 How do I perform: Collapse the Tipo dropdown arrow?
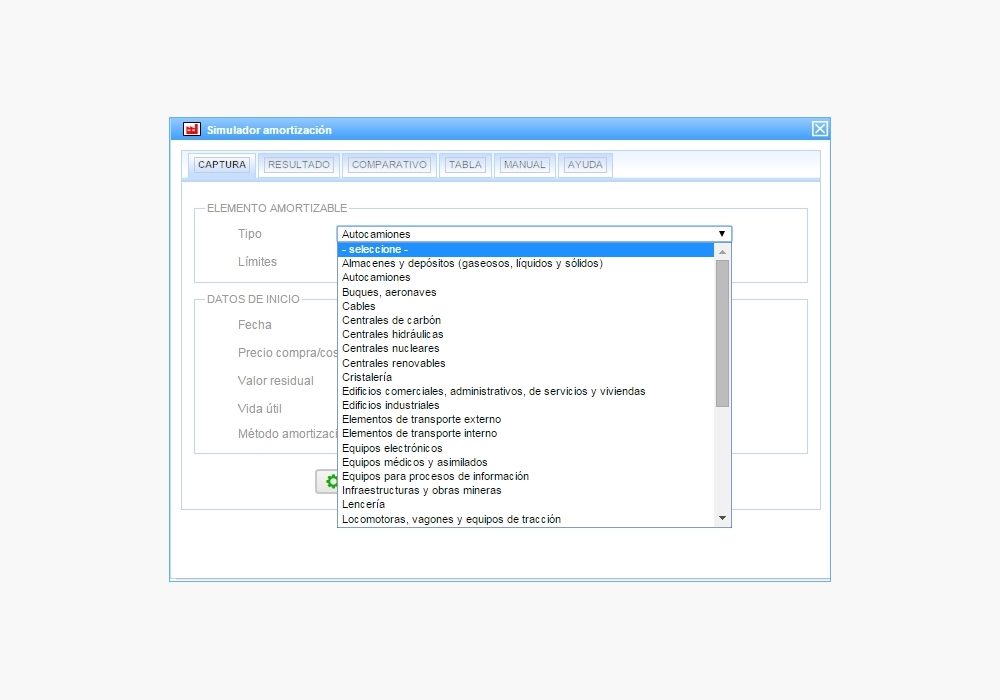[x=722, y=234]
